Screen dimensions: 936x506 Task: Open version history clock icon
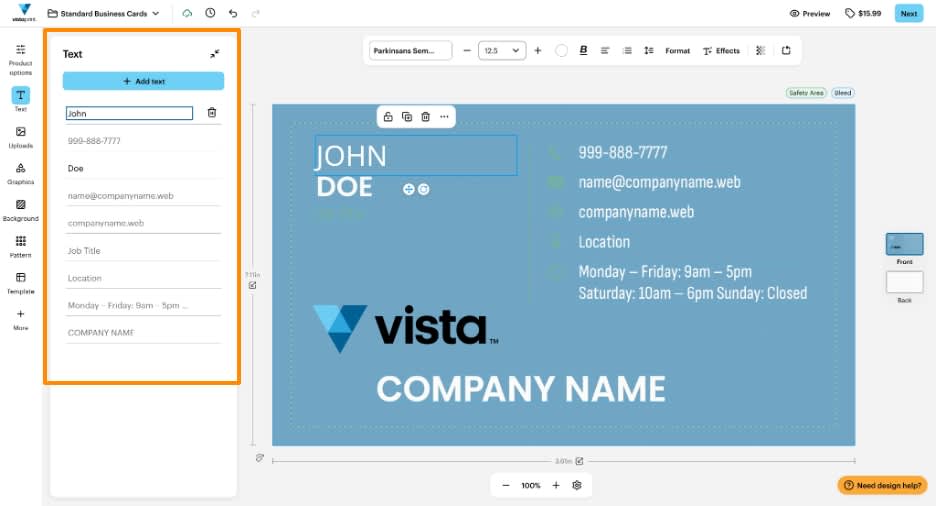pyautogui.click(x=210, y=13)
